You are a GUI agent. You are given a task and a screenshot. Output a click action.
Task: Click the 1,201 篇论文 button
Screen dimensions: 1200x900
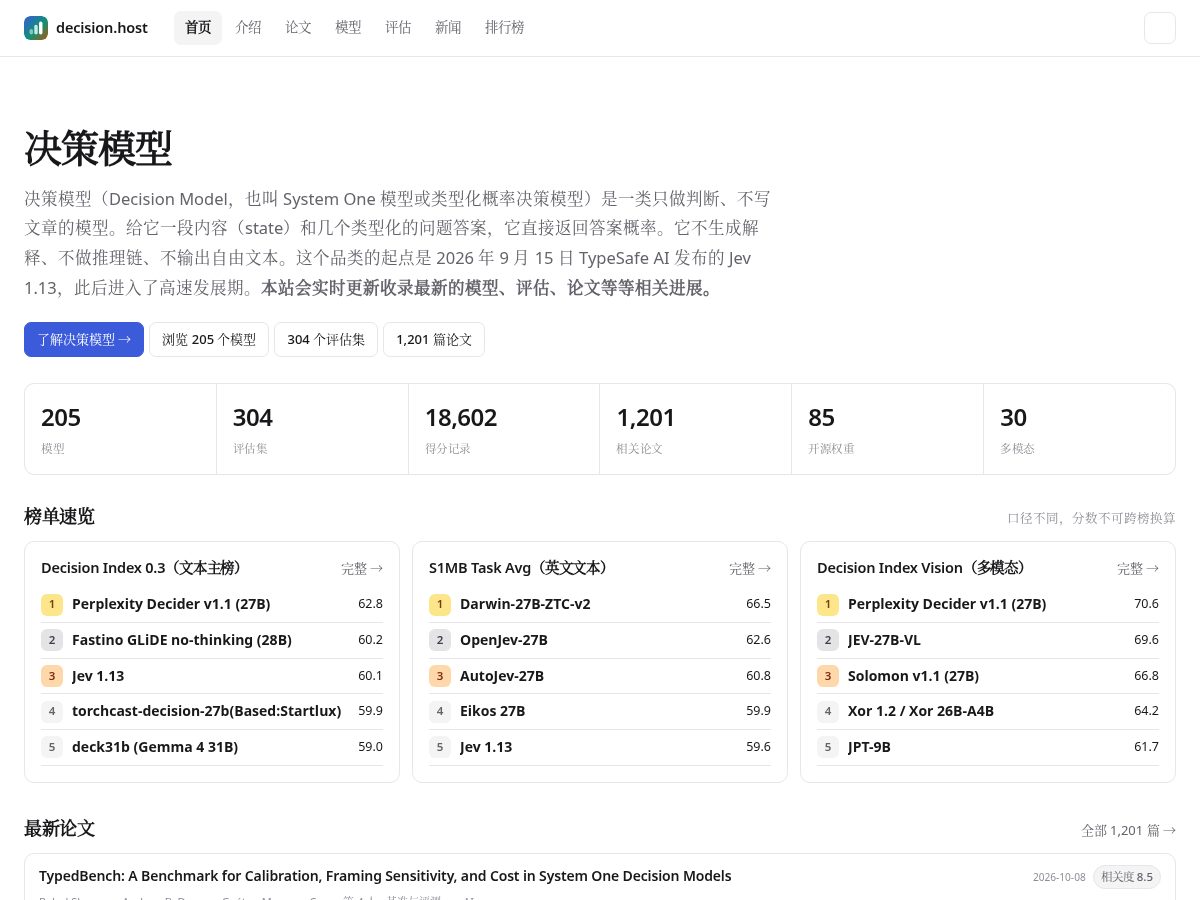(434, 339)
